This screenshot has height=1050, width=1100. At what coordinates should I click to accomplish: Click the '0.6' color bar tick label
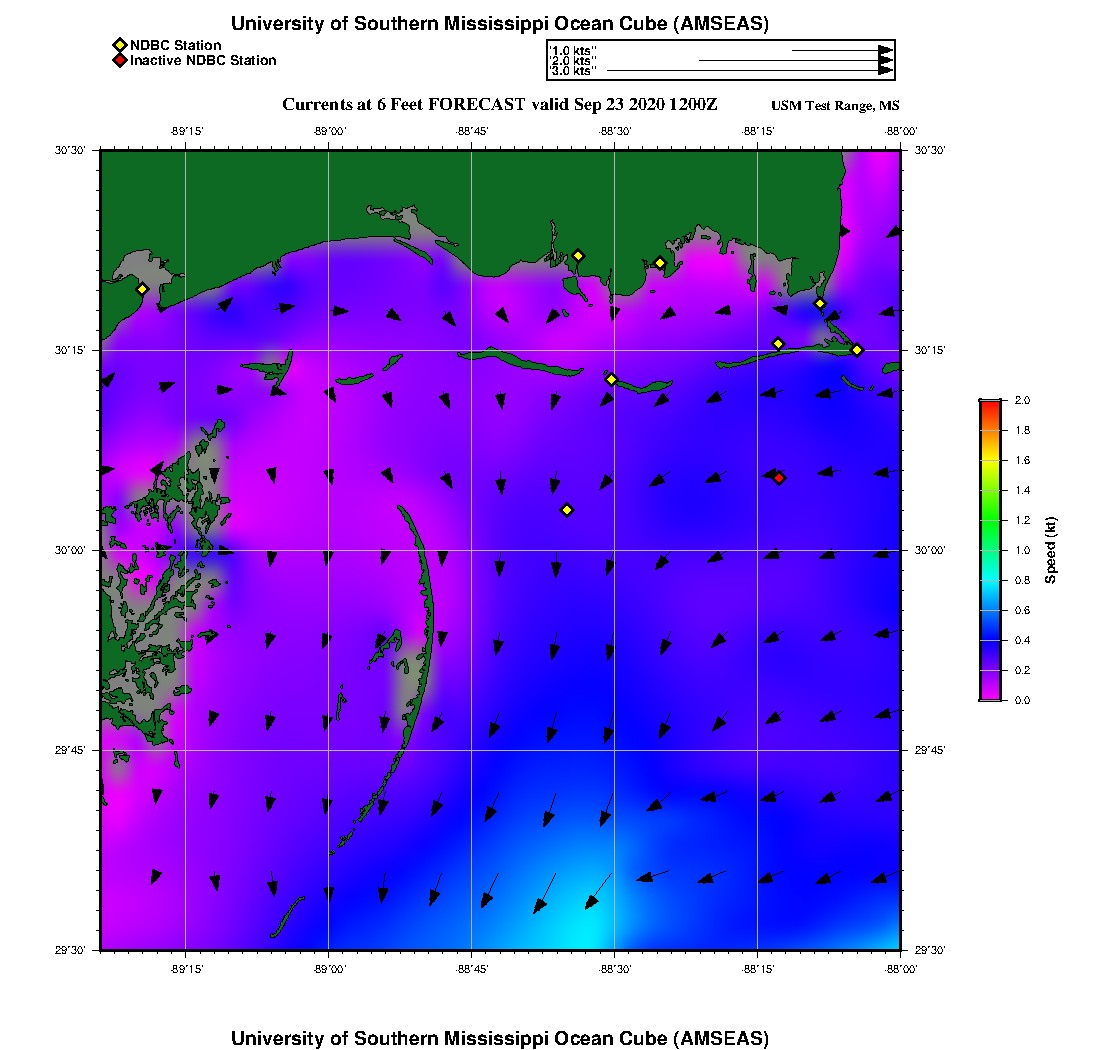tap(1022, 610)
